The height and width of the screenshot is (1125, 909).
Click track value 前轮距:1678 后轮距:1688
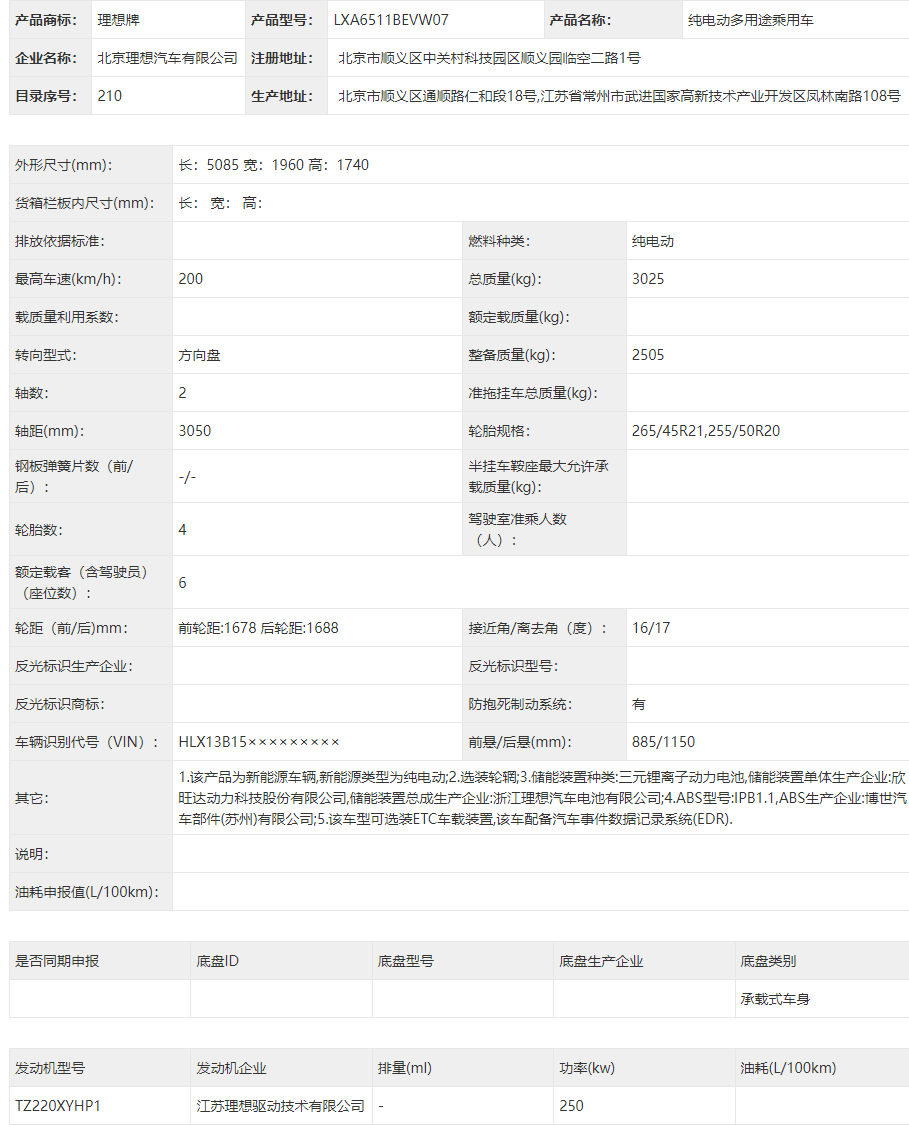tap(258, 629)
